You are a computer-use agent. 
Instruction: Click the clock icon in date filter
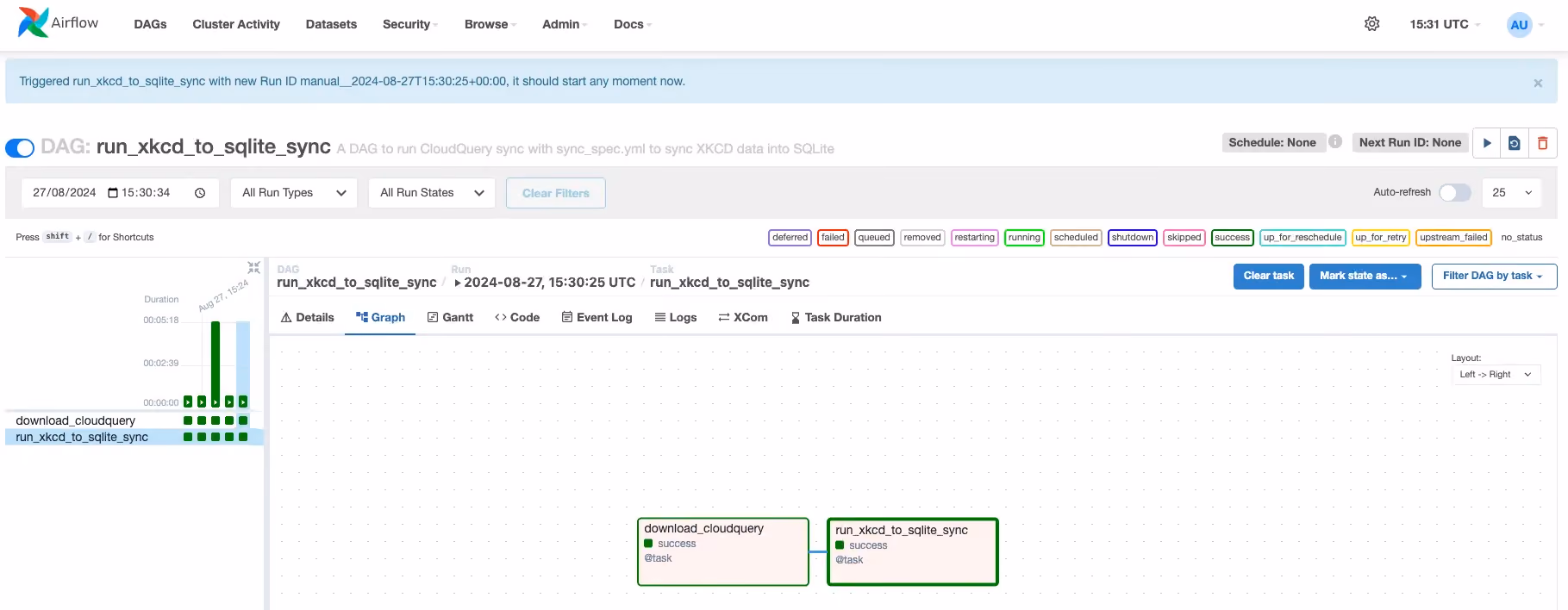tap(200, 193)
